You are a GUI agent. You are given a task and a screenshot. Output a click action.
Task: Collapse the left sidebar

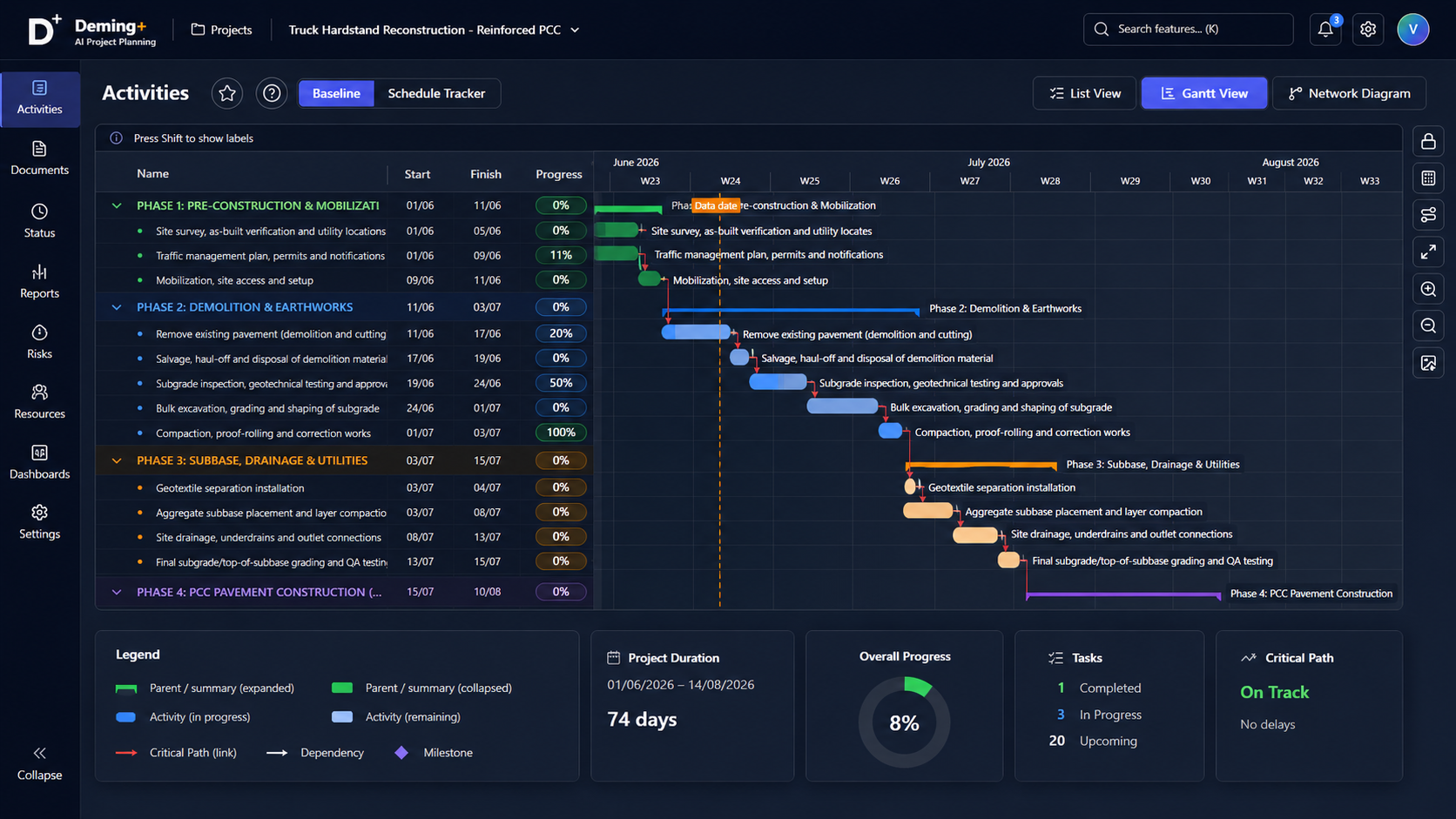click(x=40, y=763)
